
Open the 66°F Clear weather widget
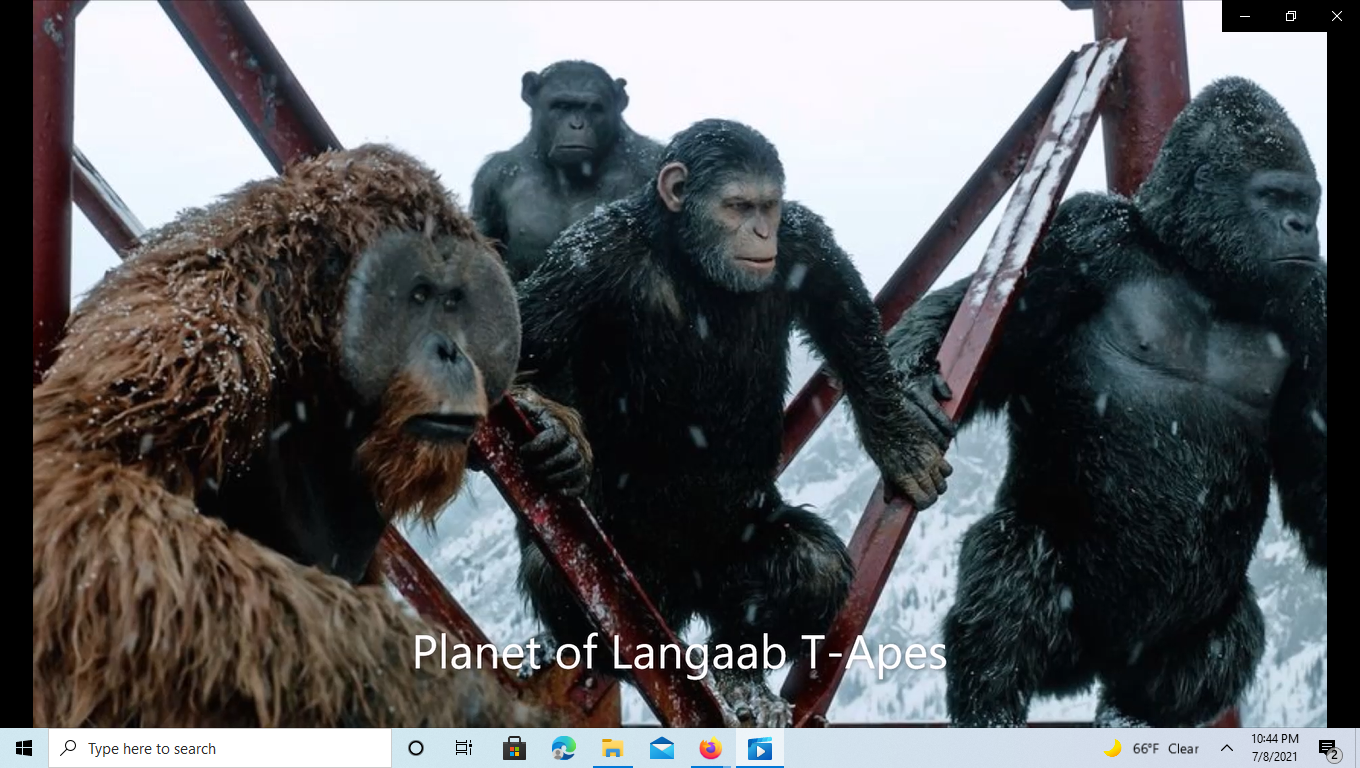[x=1151, y=748]
